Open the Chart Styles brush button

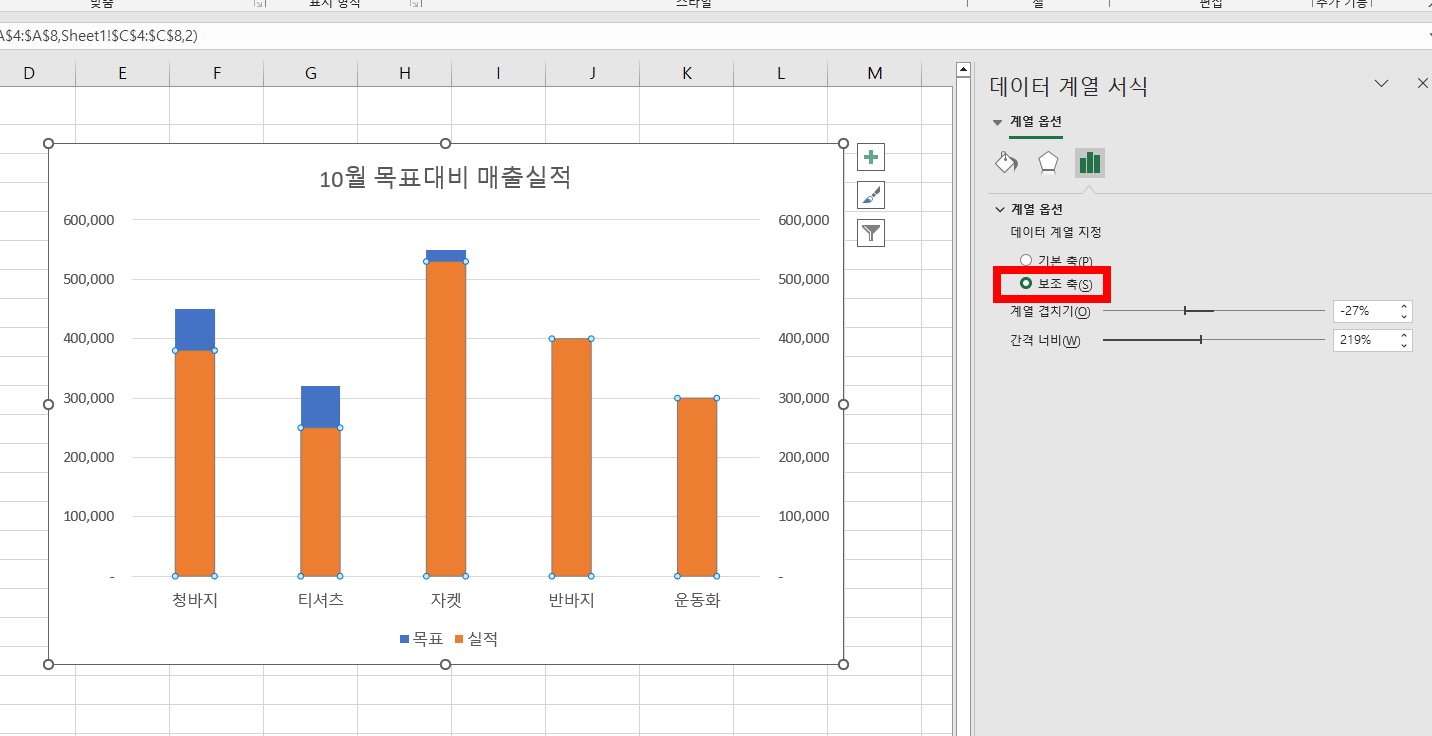[x=871, y=195]
